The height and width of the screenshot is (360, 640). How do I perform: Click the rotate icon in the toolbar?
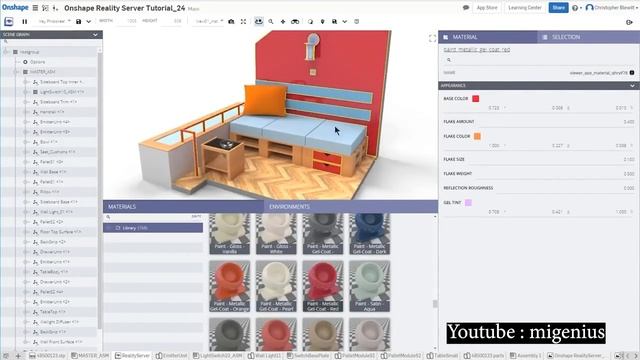point(310,21)
